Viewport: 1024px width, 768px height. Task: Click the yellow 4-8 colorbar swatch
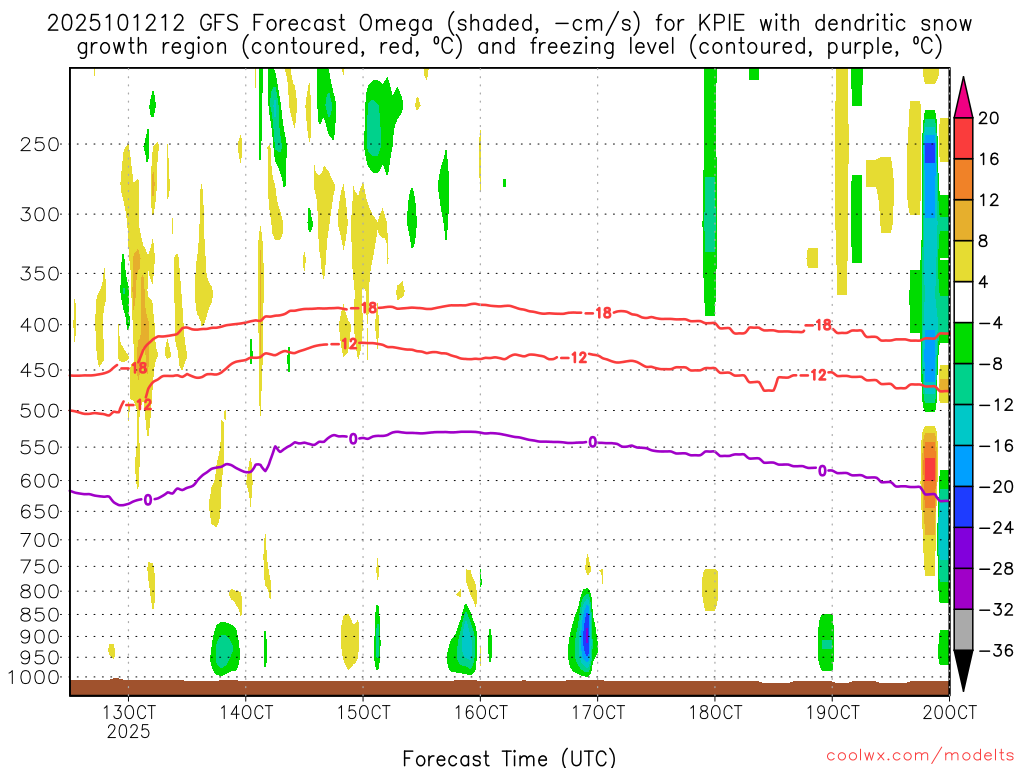(963, 261)
